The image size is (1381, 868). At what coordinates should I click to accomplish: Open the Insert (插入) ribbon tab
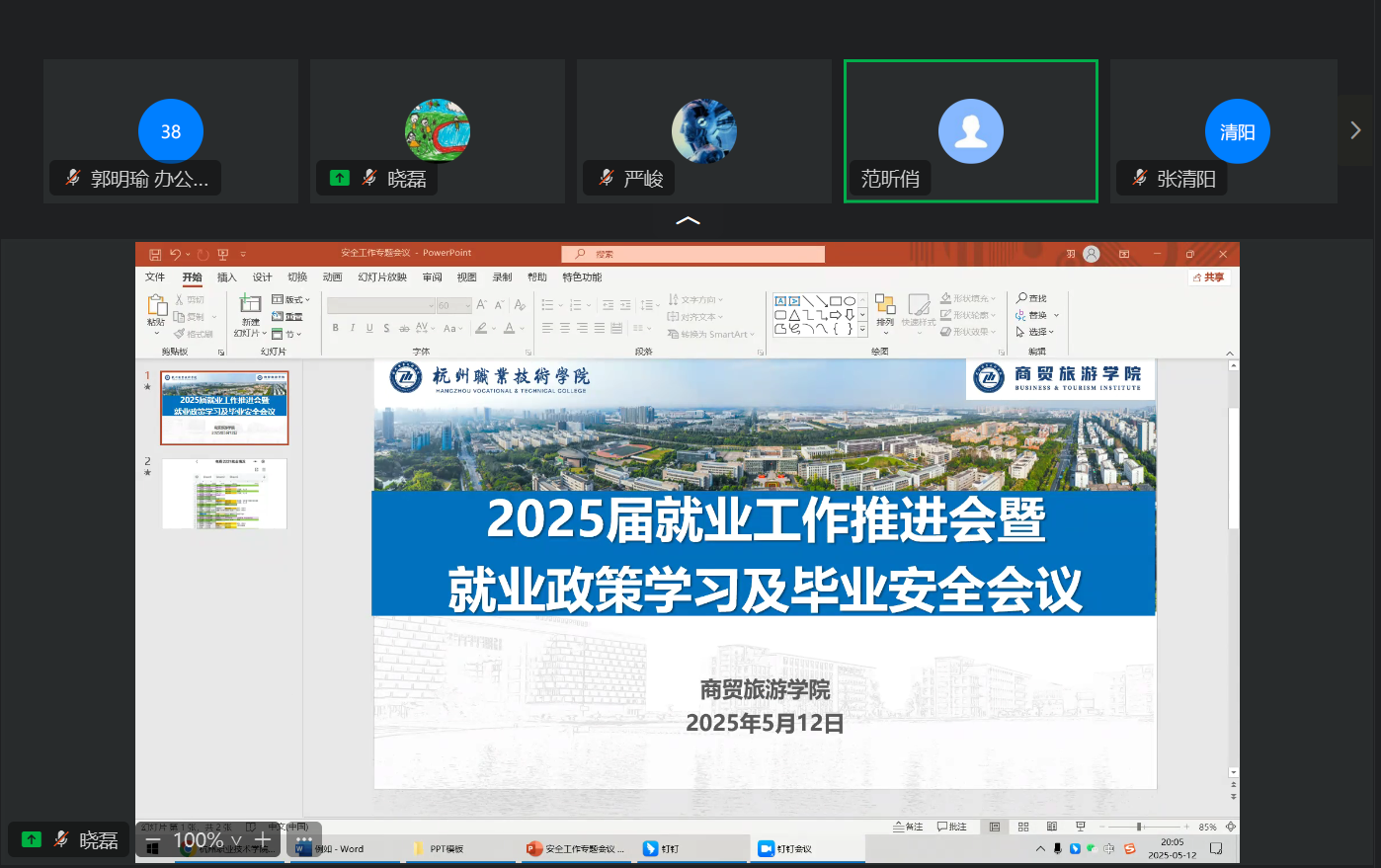point(227,277)
